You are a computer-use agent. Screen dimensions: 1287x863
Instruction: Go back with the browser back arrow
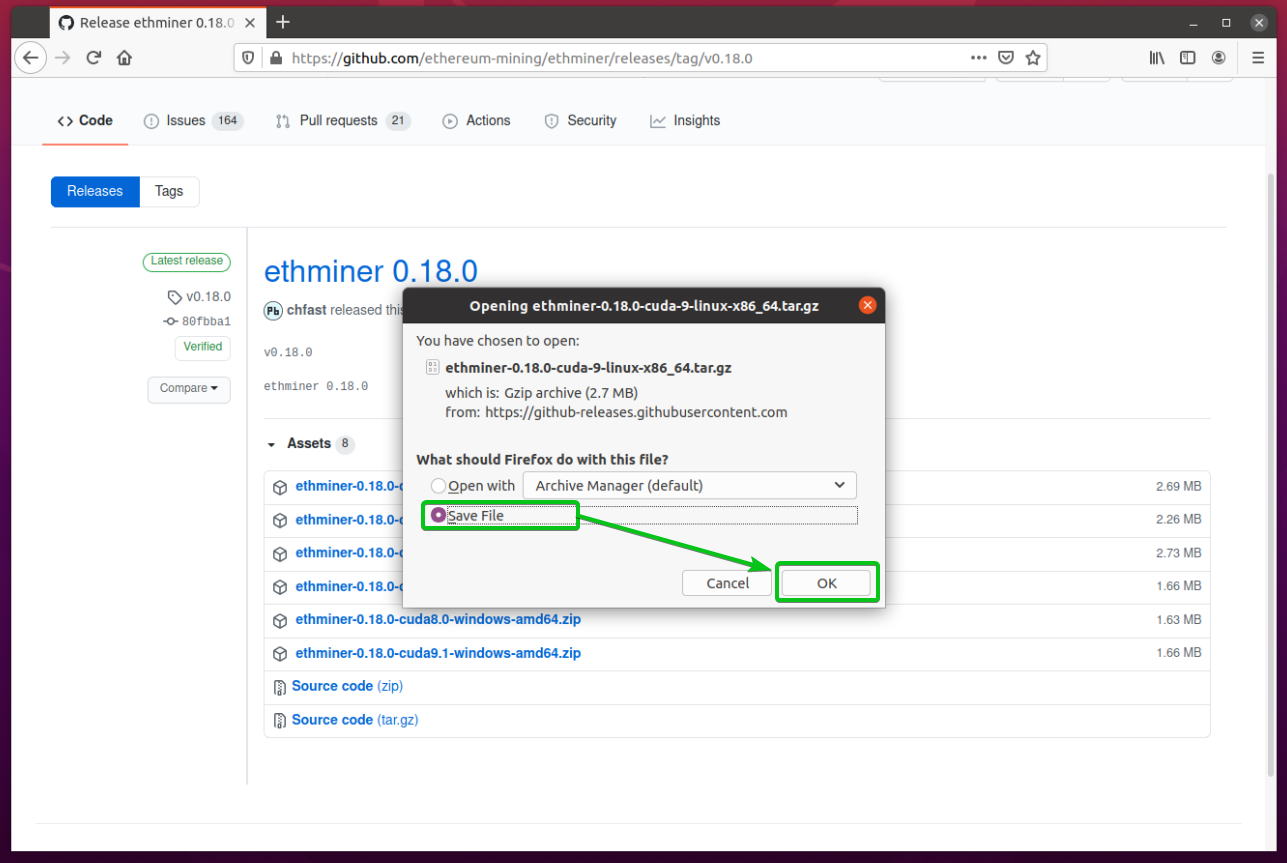(x=31, y=58)
